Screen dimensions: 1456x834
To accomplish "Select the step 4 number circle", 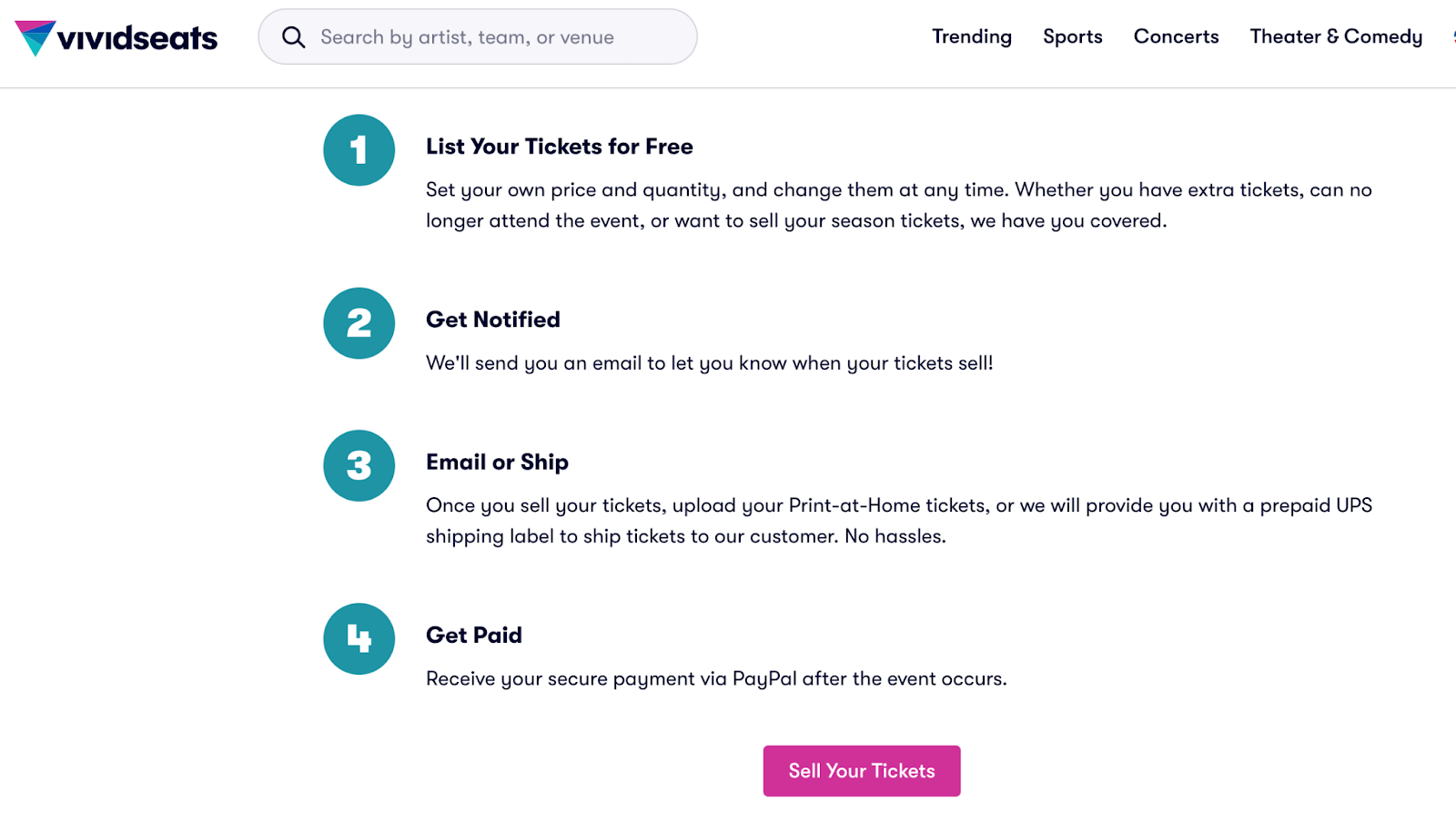I will [x=359, y=638].
